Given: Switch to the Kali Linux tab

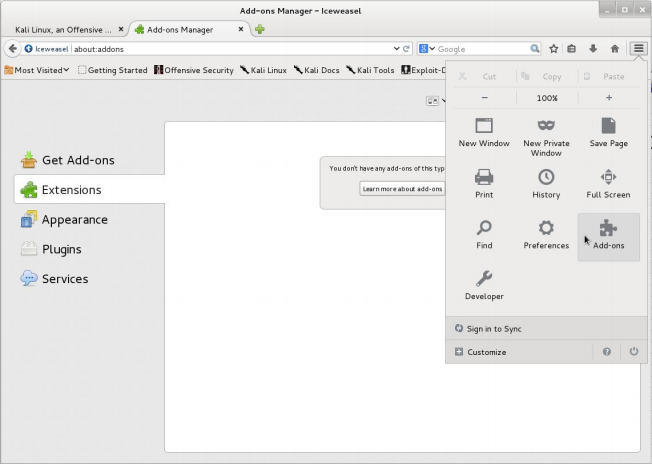Looking at the screenshot, I should (63, 29).
